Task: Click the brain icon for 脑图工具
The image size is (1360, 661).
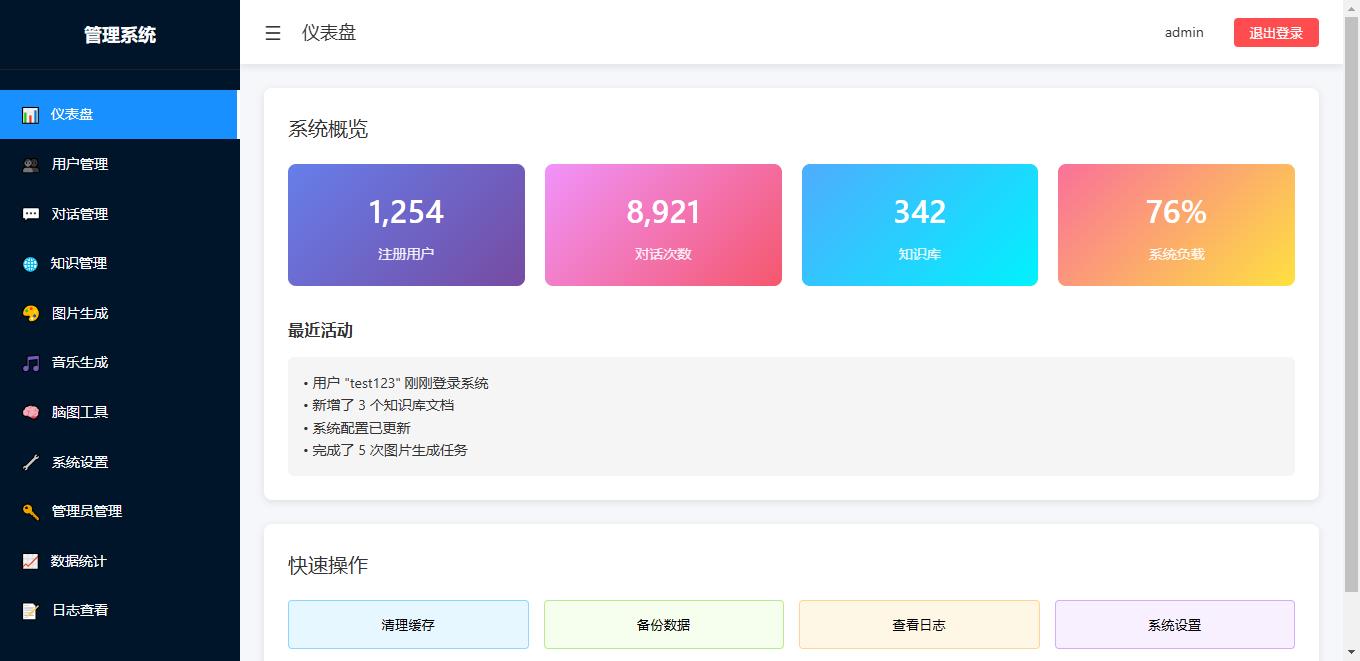Action: click(x=31, y=412)
